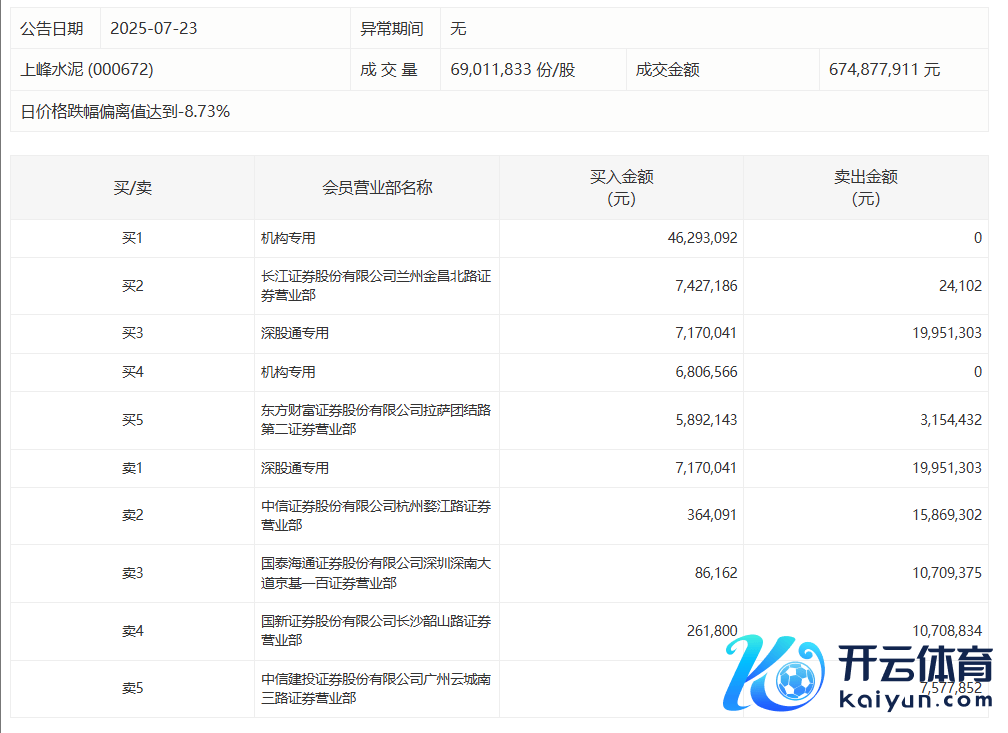Click the 会员营业部名称 column header
1008x733 pixels.
(377, 188)
